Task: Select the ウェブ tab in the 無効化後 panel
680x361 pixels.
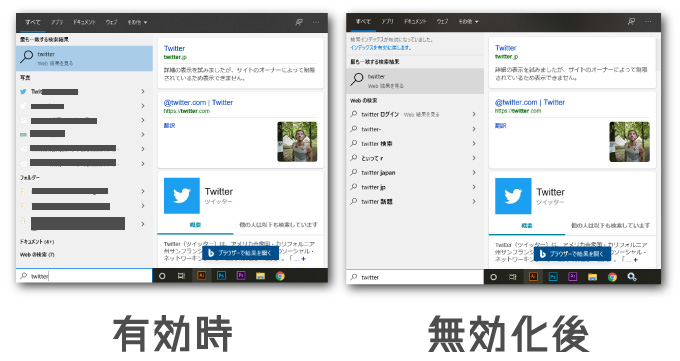Action: point(442,21)
